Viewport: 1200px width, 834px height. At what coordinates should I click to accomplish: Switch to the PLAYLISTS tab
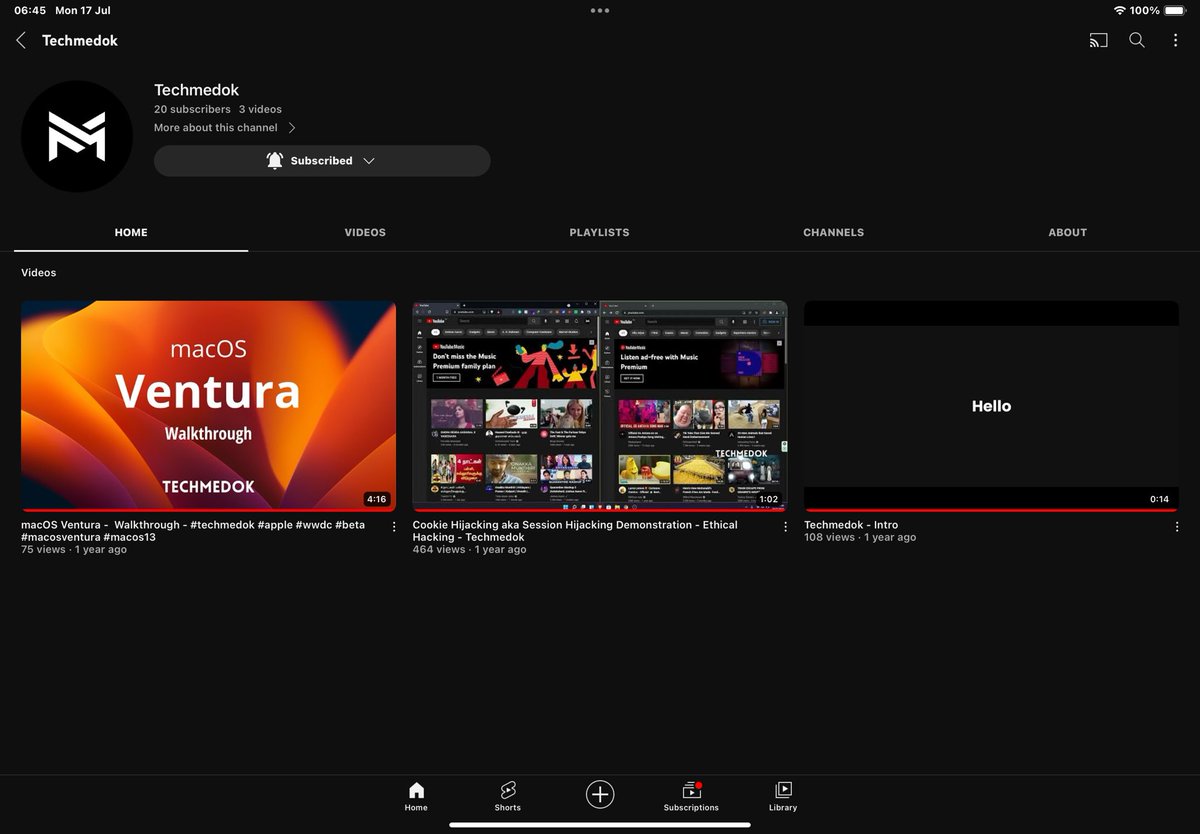click(x=599, y=232)
